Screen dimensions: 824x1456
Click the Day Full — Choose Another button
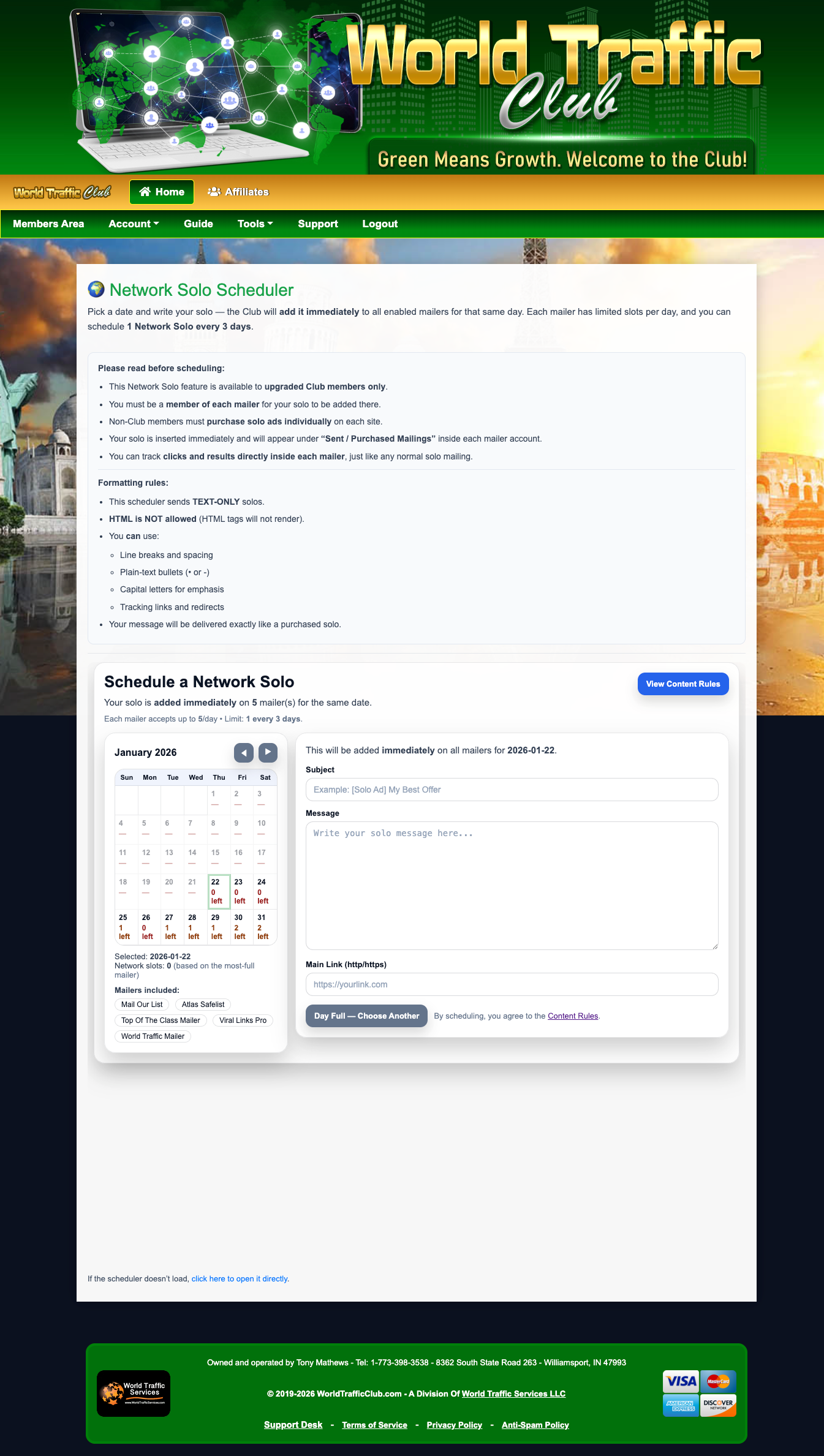(x=366, y=1016)
